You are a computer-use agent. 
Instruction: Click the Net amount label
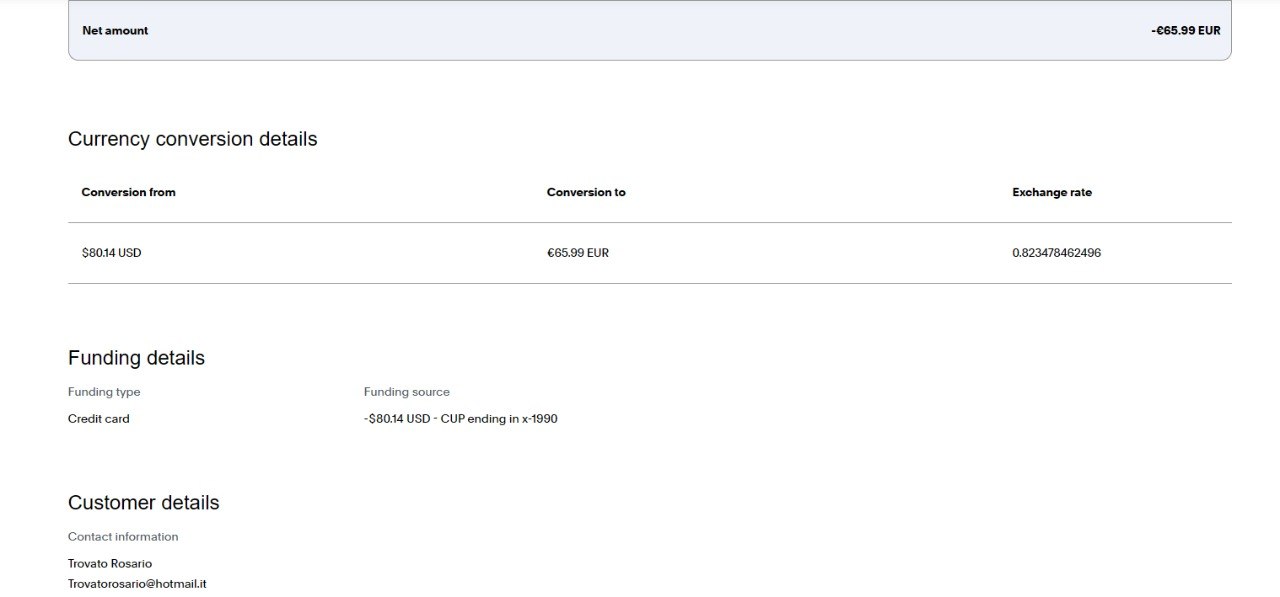115,31
